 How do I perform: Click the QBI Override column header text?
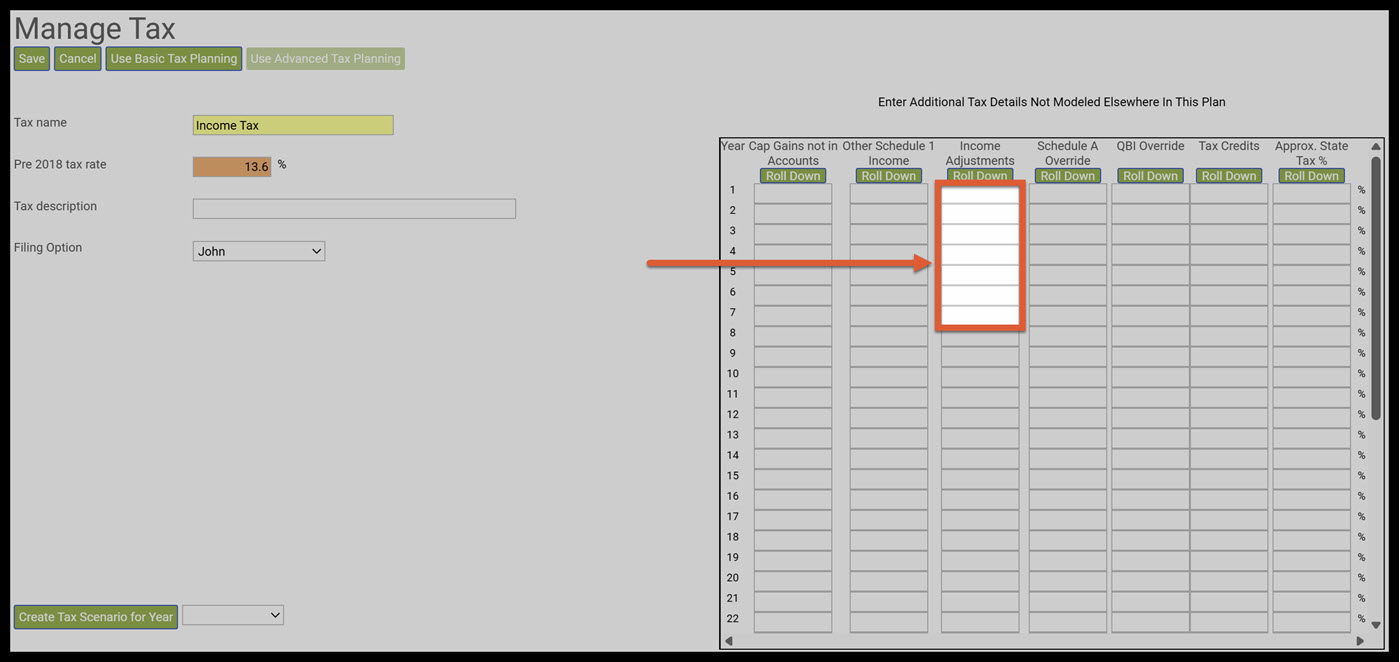1150,146
